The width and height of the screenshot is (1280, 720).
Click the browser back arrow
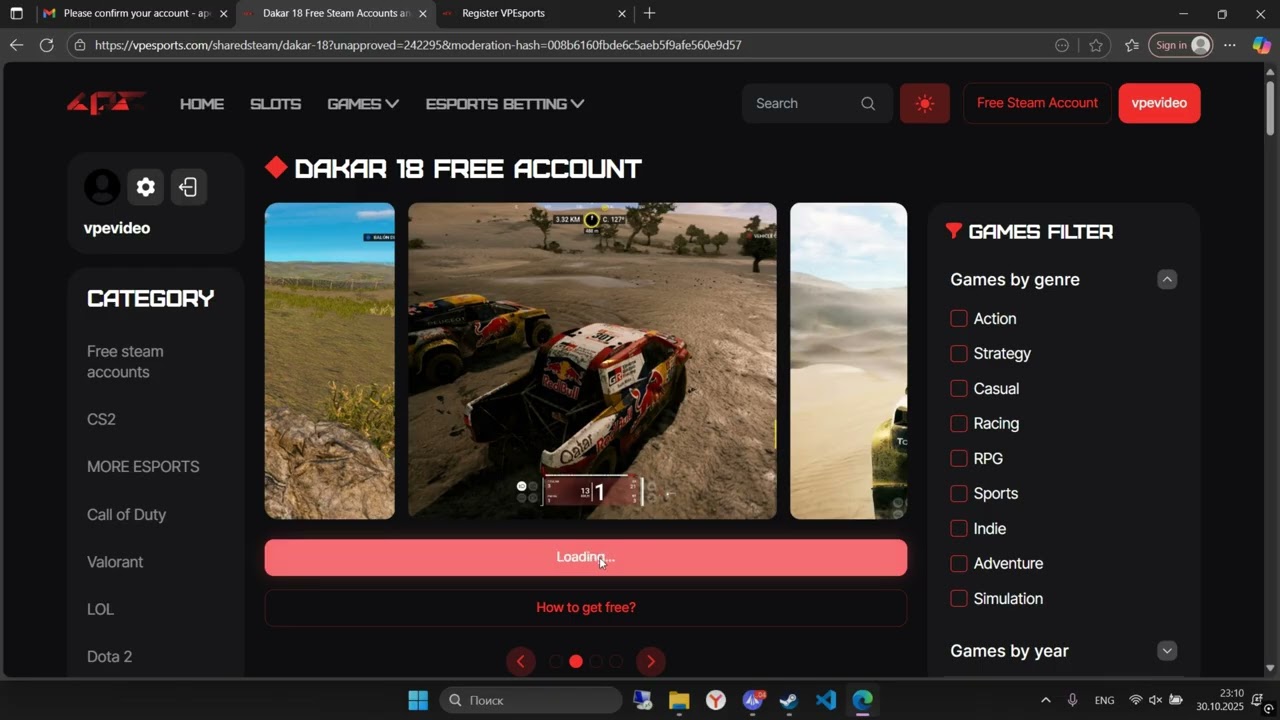click(16, 45)
